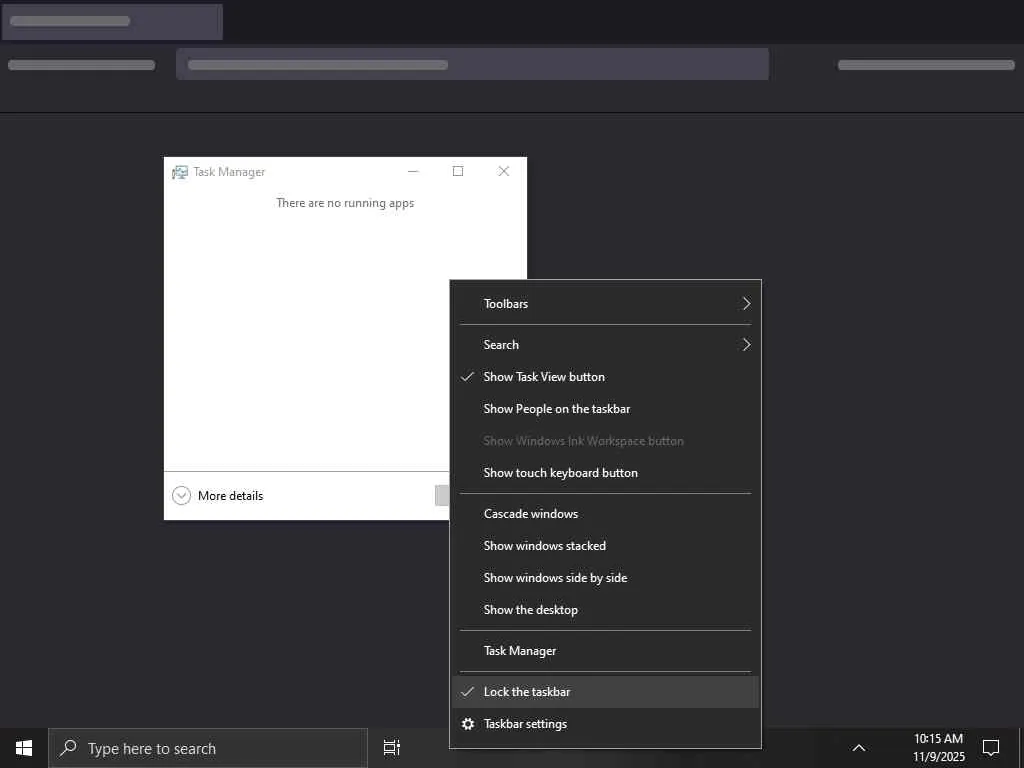This screenshot has width=1024, height=768.
Task: Show hidden system tray icons
Action: (x=859, y=748)
